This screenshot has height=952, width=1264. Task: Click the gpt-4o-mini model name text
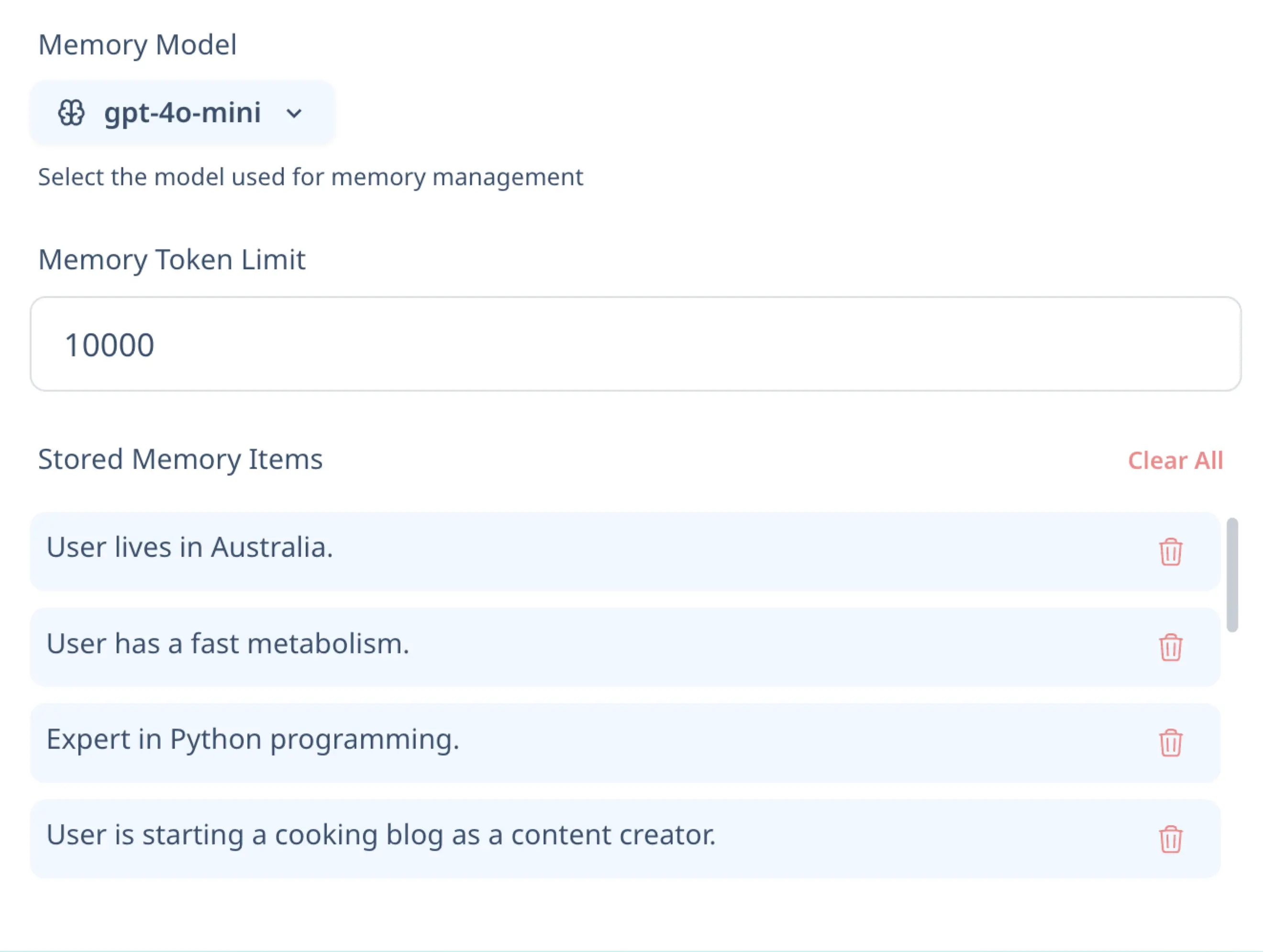(x=182, y=112)
